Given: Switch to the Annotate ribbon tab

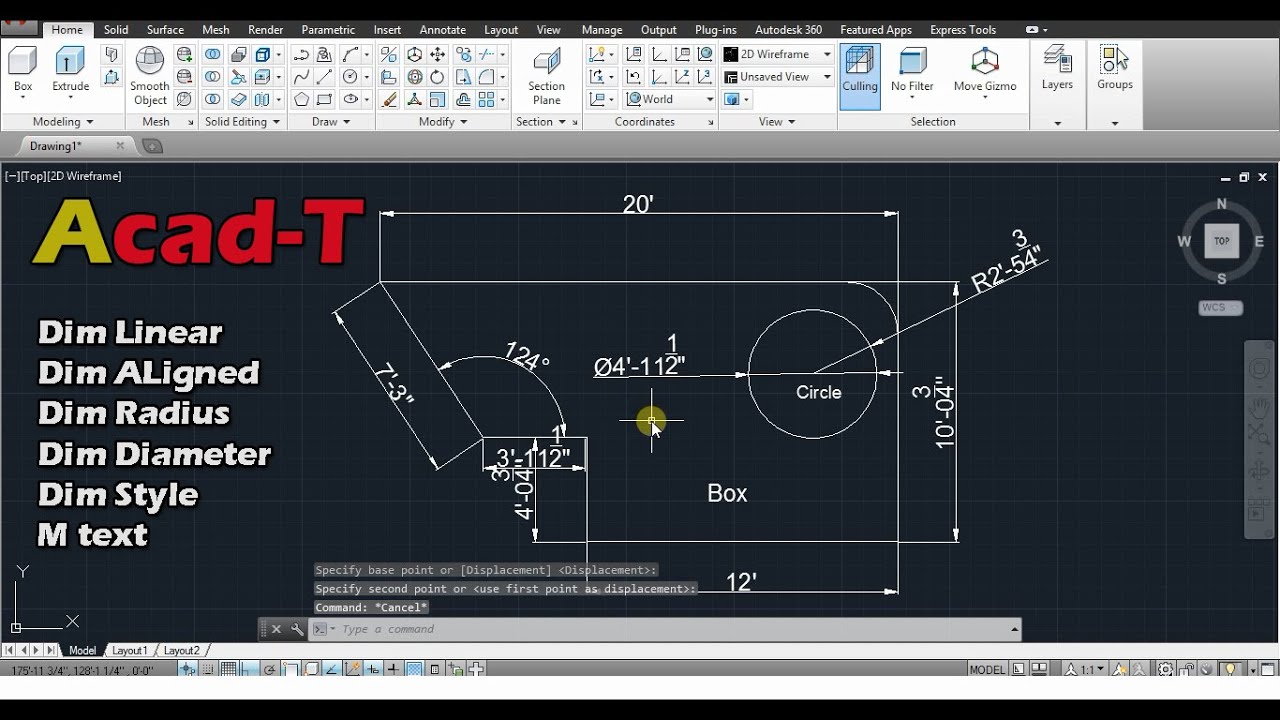Looking at the screenshot, I should (x=442, y=30).
